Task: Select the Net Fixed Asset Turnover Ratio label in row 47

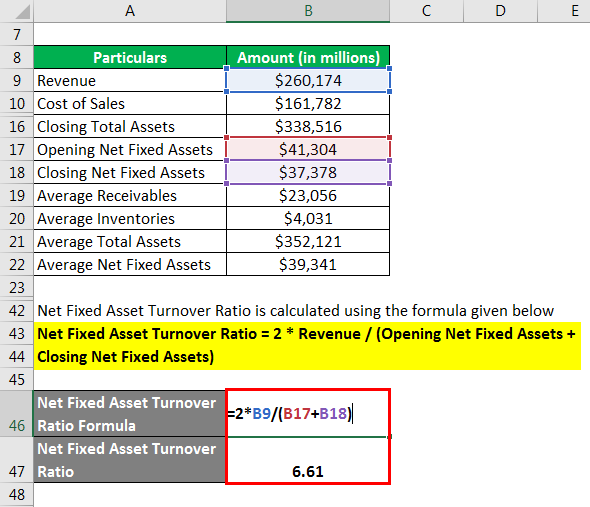Action: (x=130, y=460)
